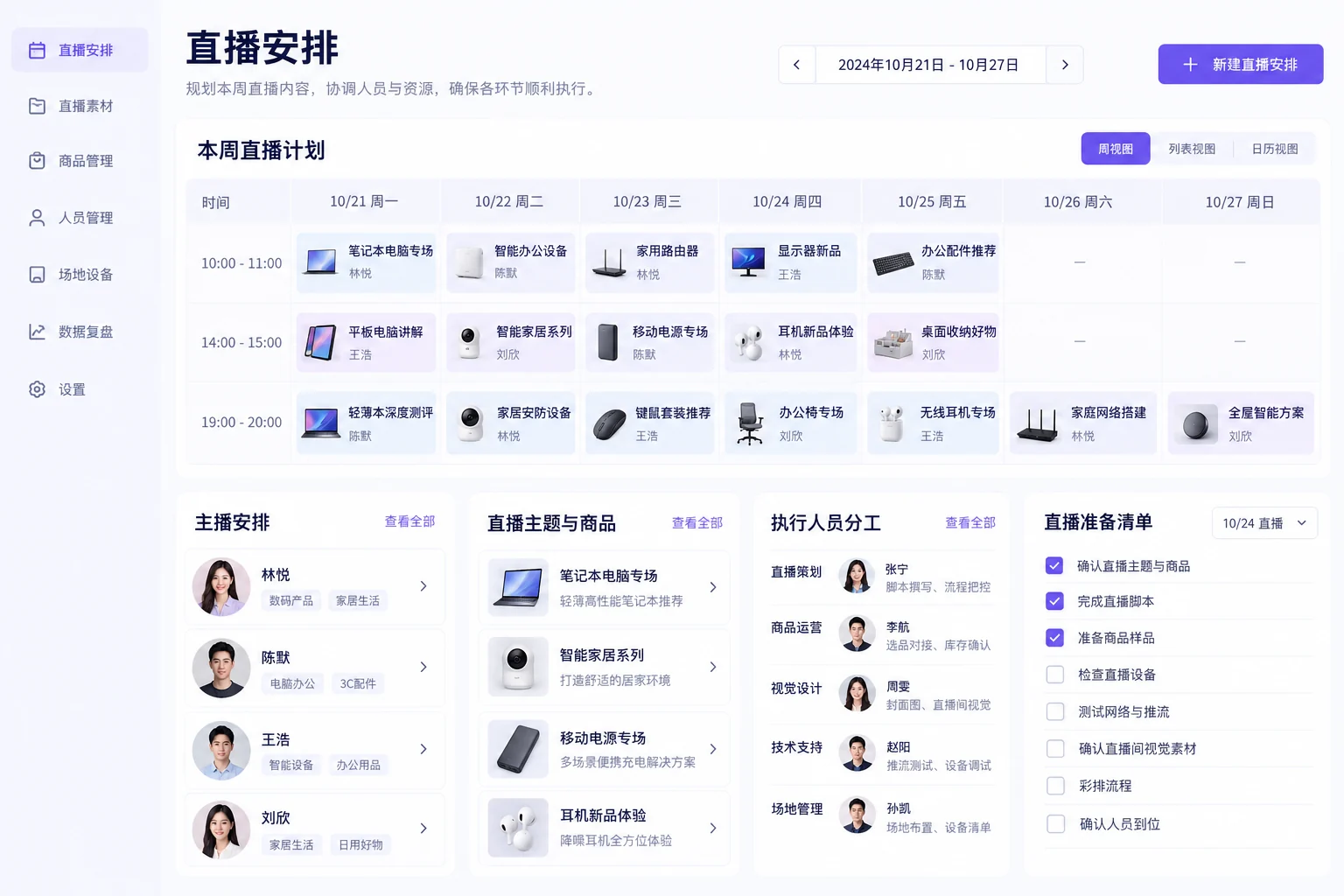Screen dimensions: 1344x896
Task: Click the 直播素材 folder icon
Action: coord(37,106)
